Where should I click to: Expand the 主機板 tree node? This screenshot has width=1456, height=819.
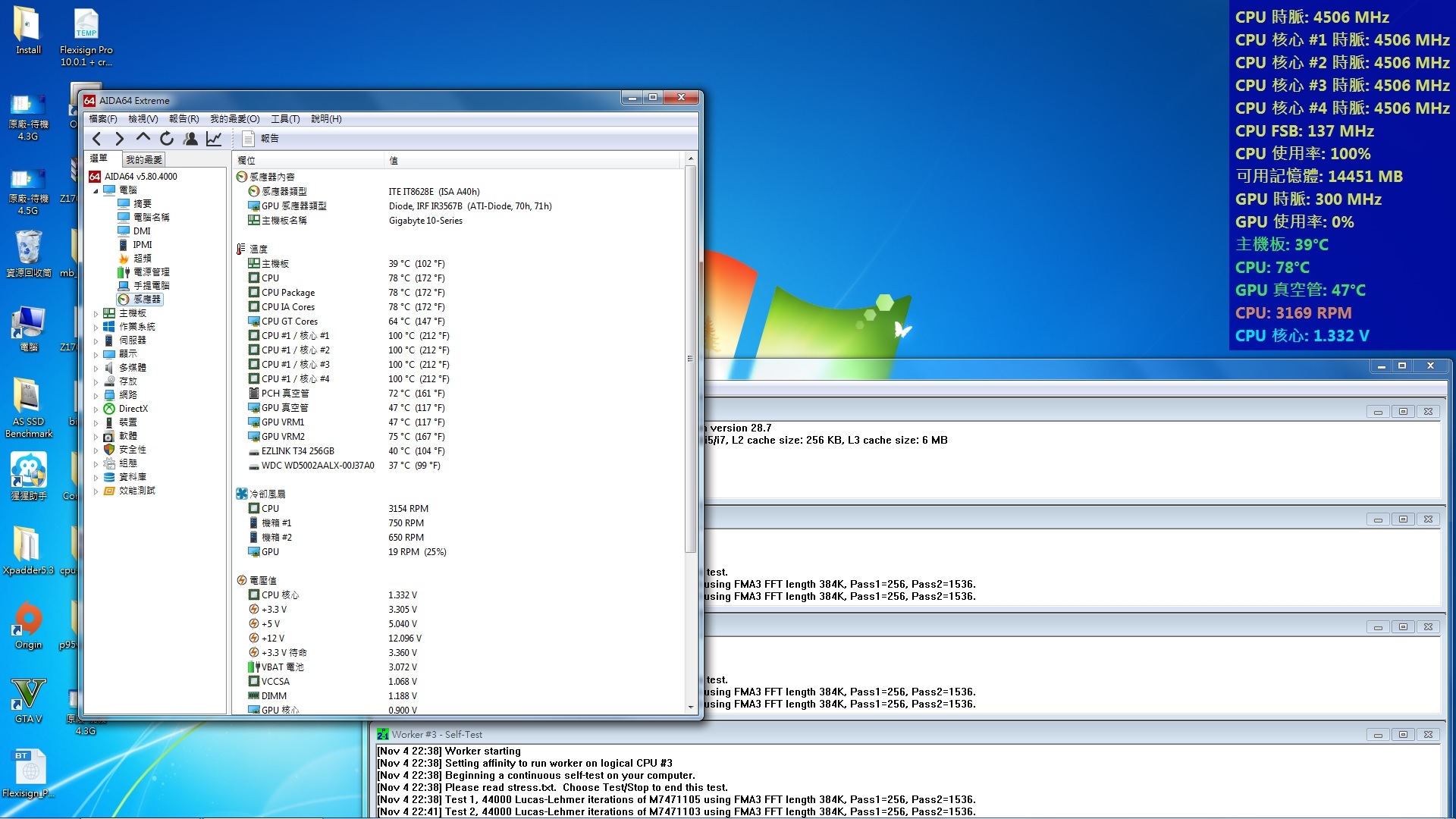tap(96, 313)
